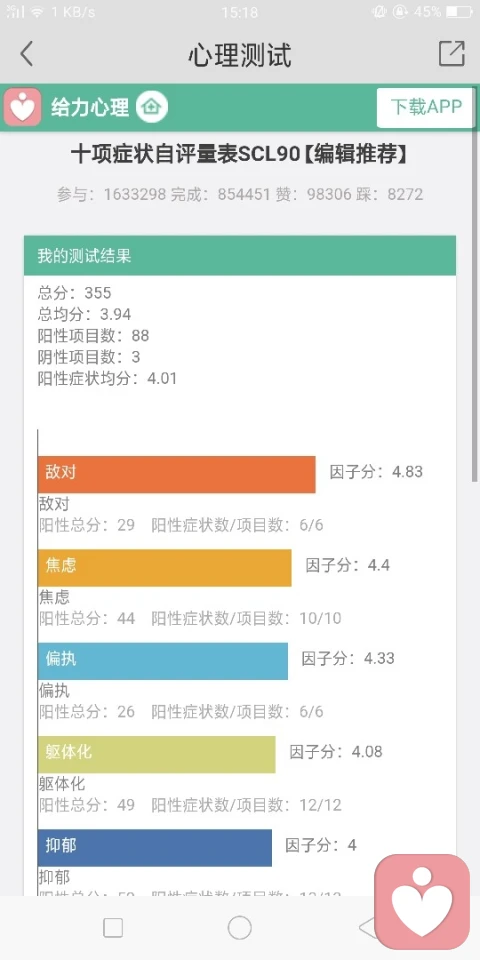The width and height of the screenshot is (480, 960).
Task: Select the dark blue 抑郁 factor bar
Action: coord(155,847)
